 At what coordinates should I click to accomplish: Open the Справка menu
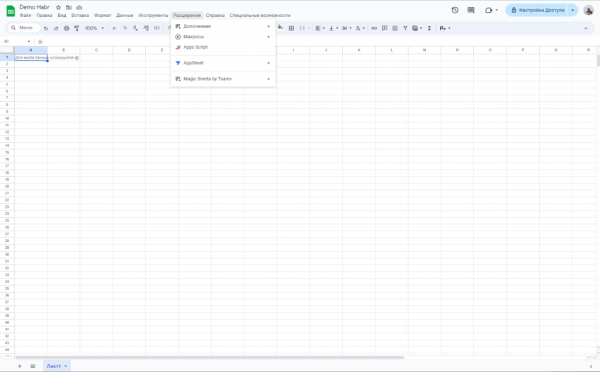click(215, 15)
